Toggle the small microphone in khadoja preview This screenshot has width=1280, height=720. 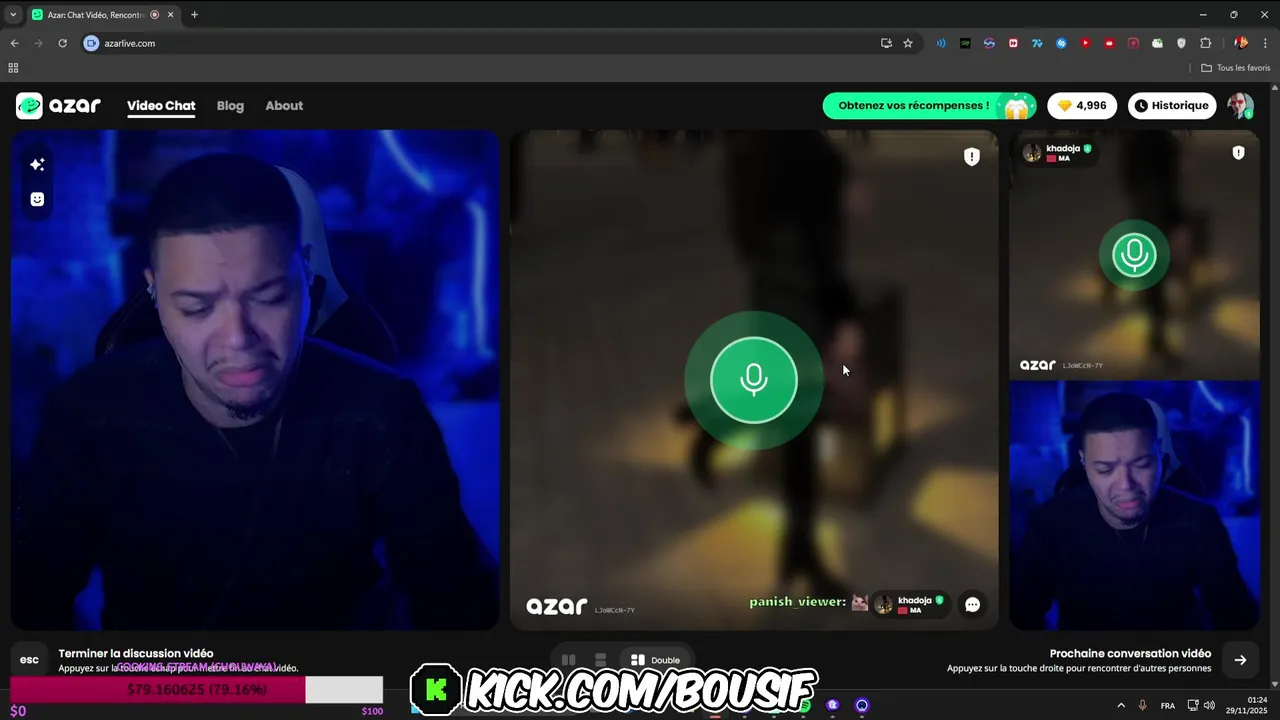1134,255
